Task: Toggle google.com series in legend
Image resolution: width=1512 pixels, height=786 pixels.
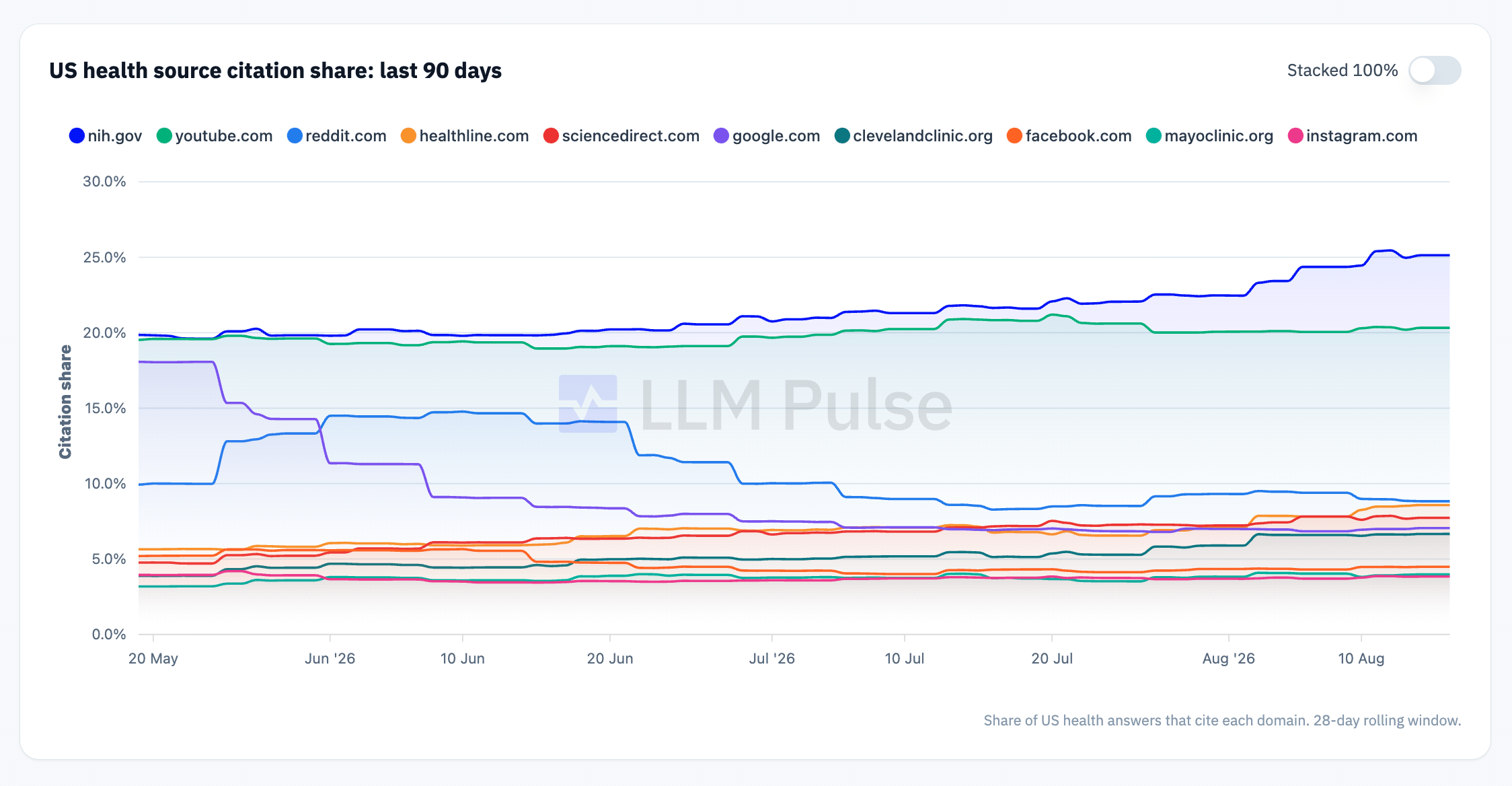Action: 776,136
